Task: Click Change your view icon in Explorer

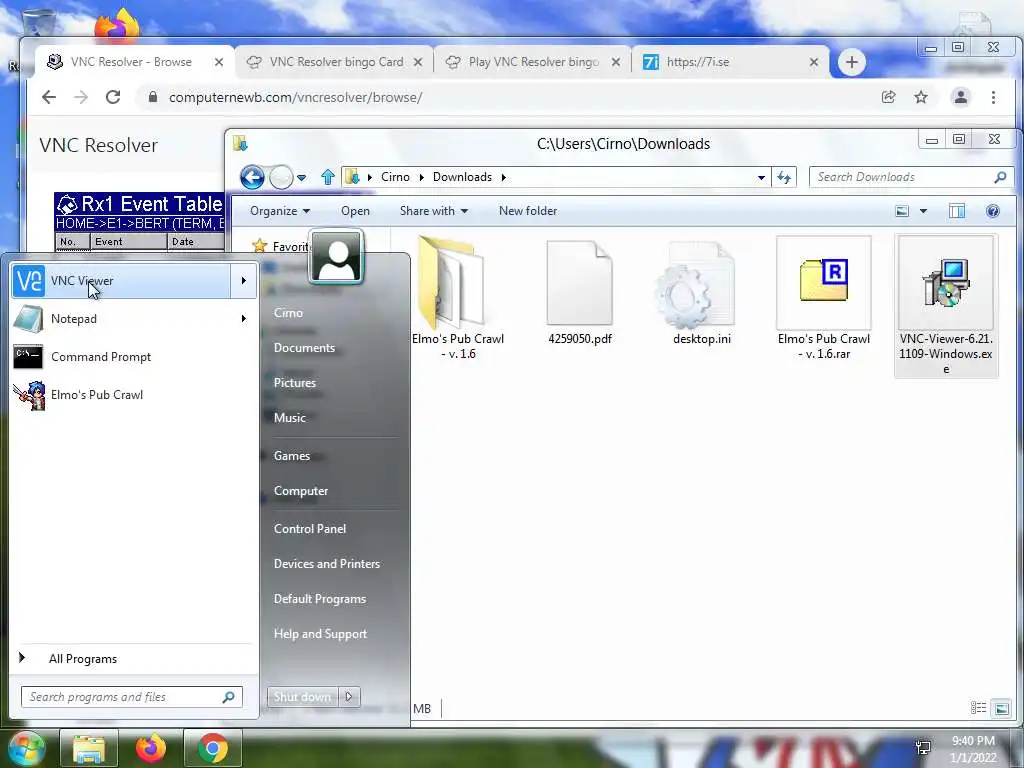Action: 902,211
